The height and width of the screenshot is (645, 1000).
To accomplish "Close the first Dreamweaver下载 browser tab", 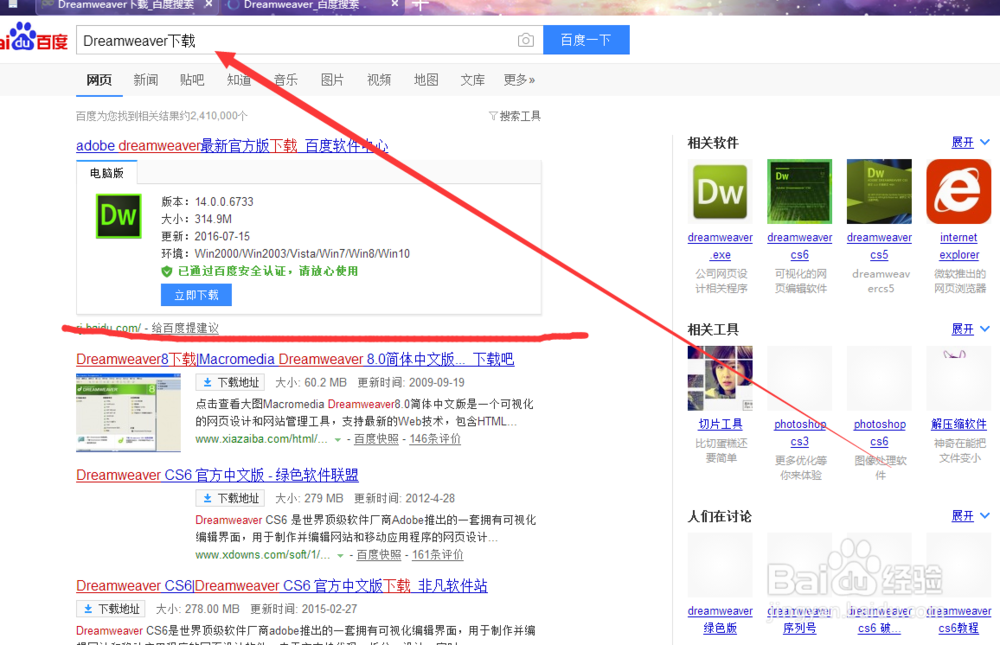I will click(x=209, y=4).
